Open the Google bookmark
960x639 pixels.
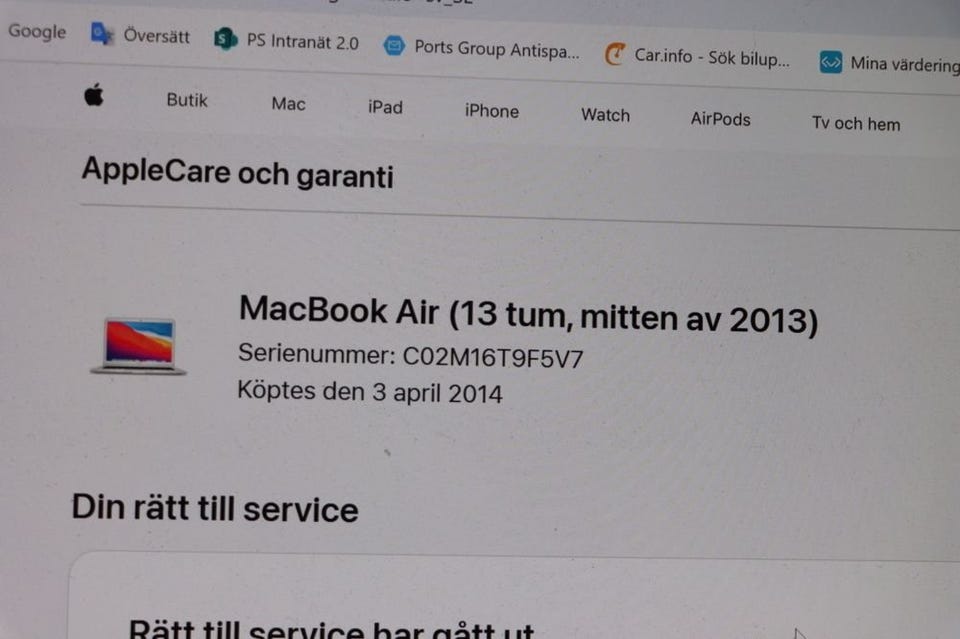[37, 31]
